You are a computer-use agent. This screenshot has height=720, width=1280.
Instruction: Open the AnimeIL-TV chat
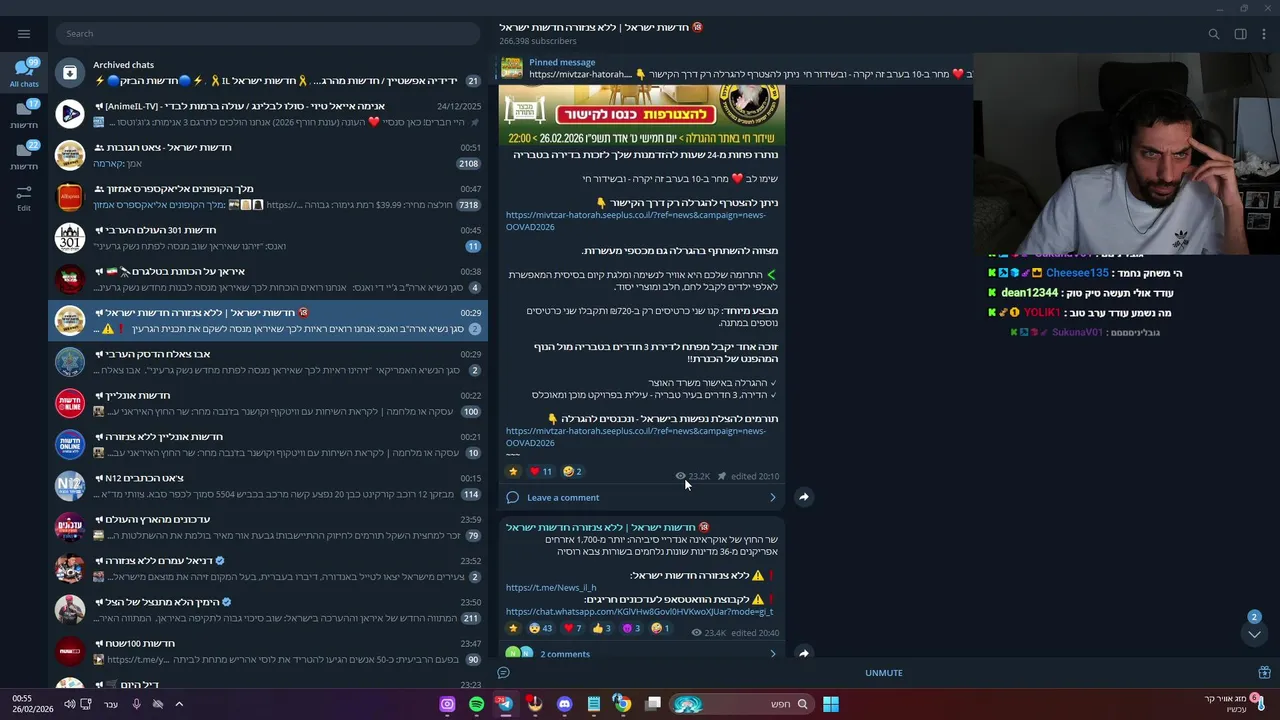pyautogui.click(x=268, y=114)
